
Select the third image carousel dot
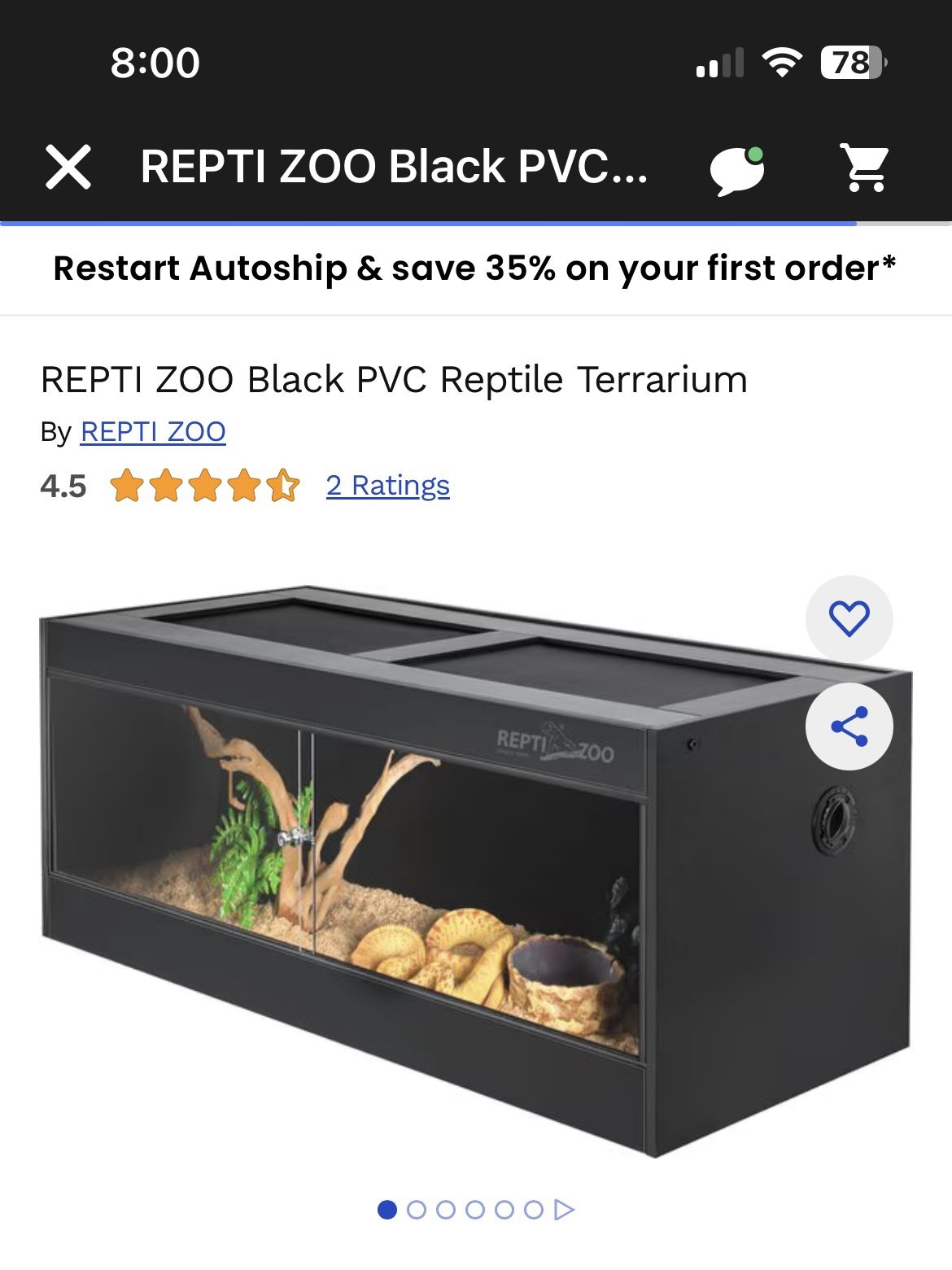click(446, 1210)
